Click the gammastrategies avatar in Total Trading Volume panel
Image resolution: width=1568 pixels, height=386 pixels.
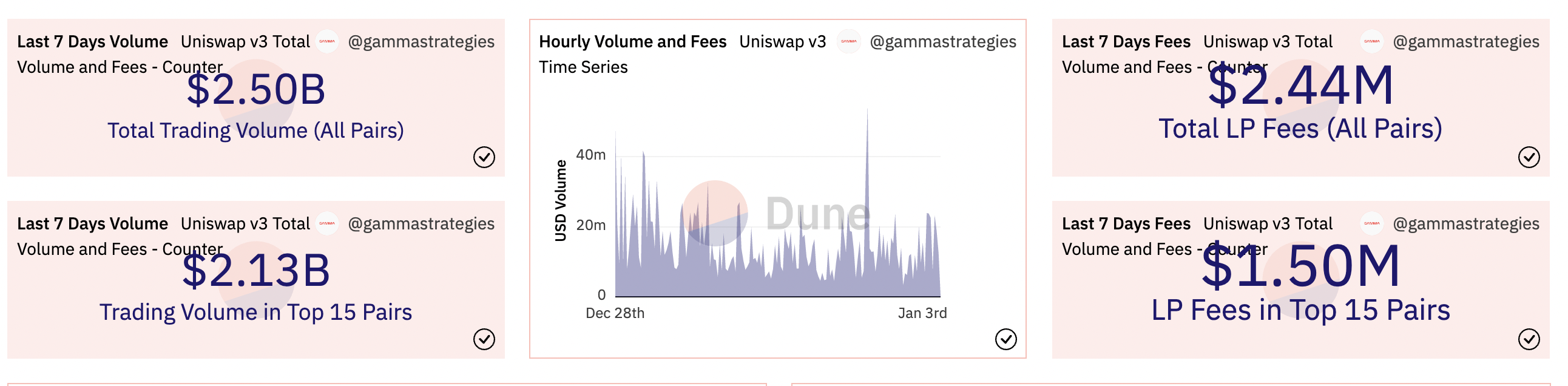pos(327,41)
